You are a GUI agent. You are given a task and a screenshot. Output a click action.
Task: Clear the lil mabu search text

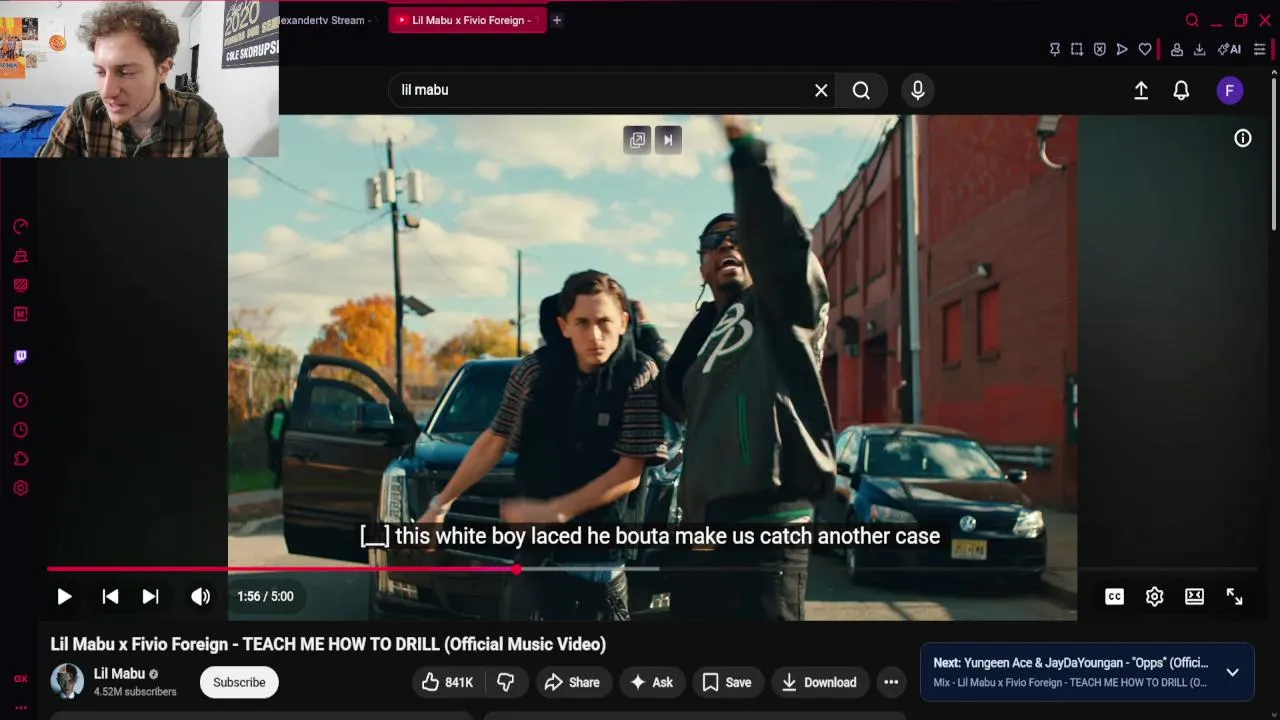[x=821, y=90]
